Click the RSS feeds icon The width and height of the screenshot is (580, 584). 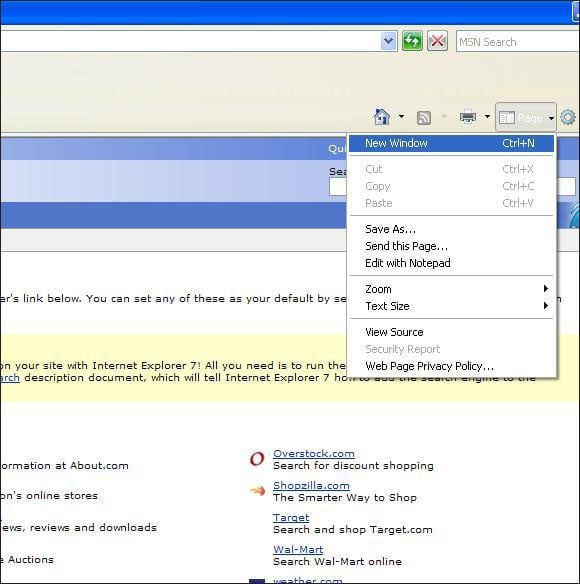coord(424,118)
